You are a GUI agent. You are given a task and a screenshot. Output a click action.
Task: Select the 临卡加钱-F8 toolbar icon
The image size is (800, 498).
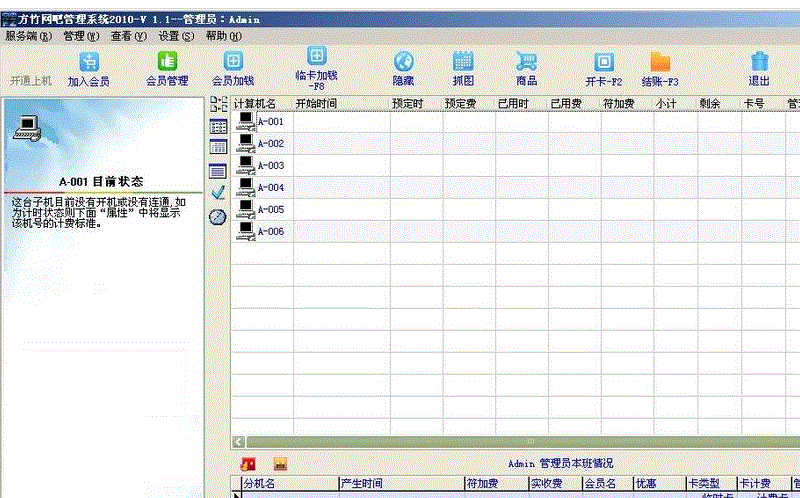pyautogui.click(x=316, y=57)
